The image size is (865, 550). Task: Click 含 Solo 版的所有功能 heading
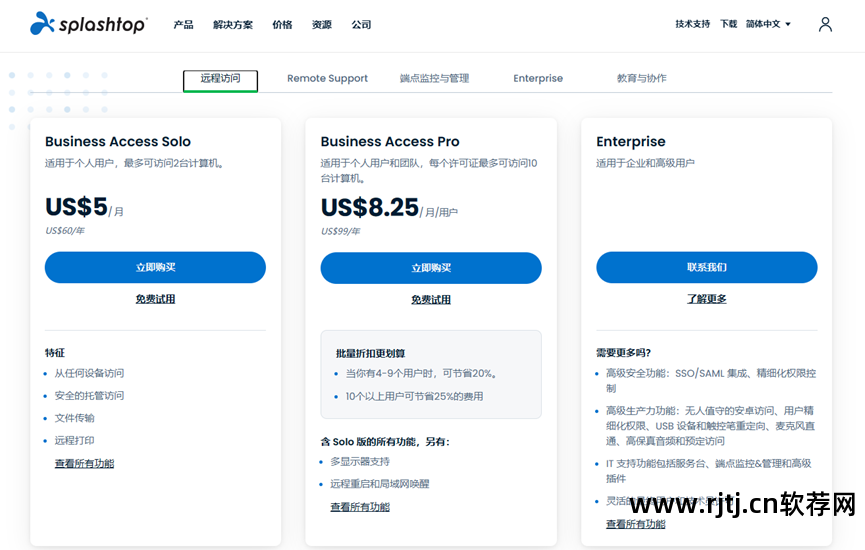pos(385,442)
